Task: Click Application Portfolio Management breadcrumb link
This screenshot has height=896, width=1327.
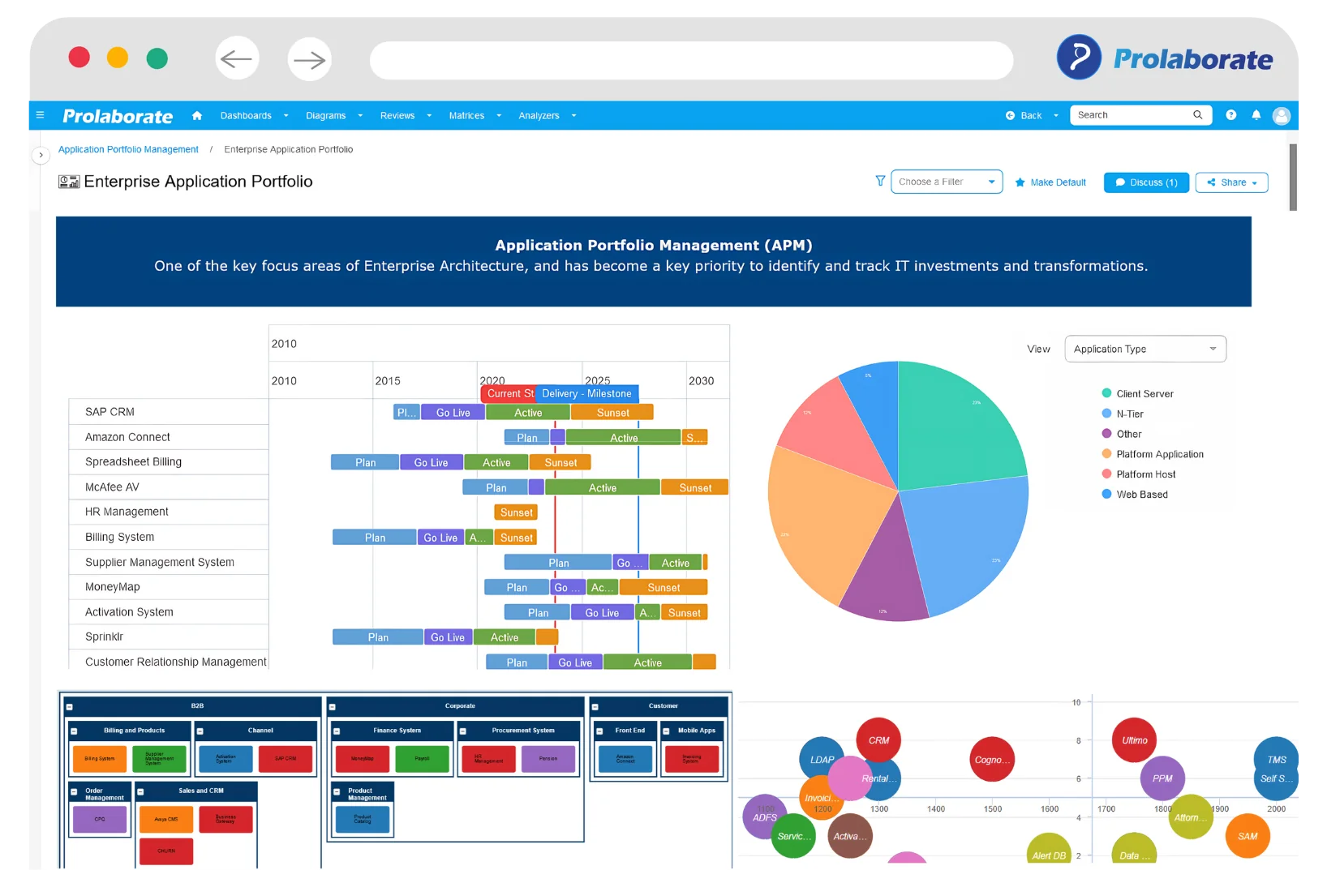Action: click(x=128, y=149)
